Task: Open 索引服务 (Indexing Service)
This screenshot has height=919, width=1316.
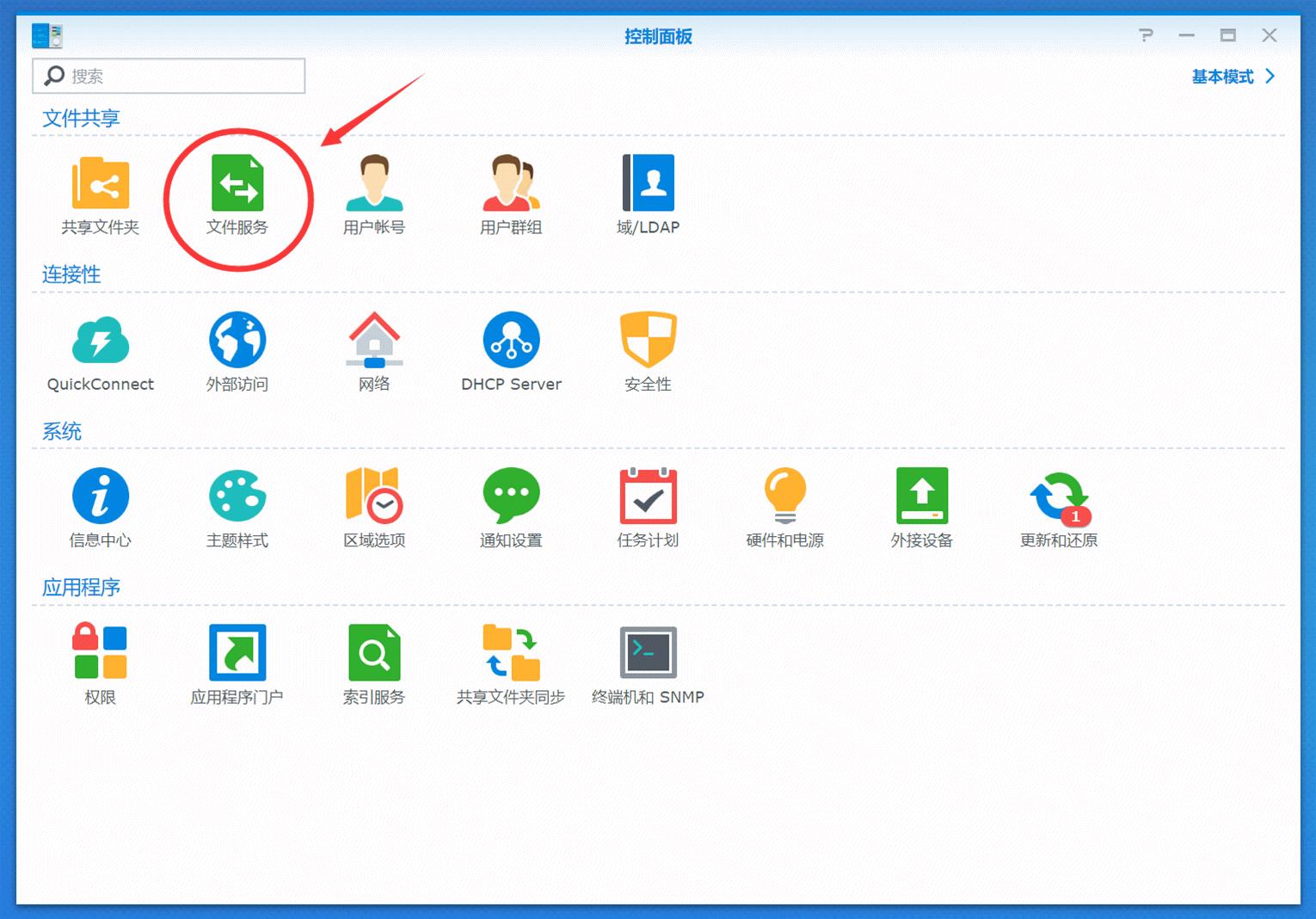Action: (x=374, y=652)
